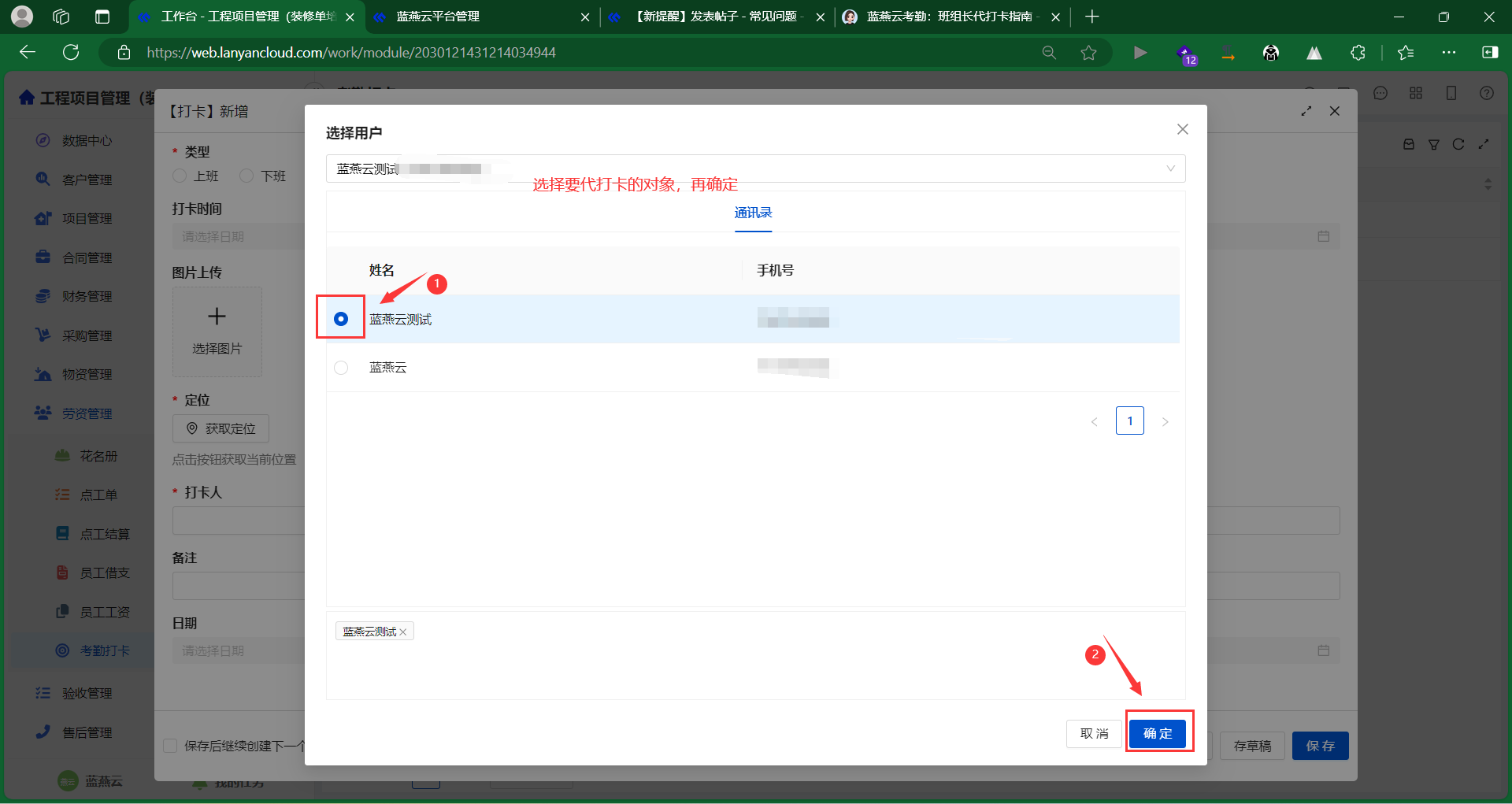This screenshot has height=804, width=1512.
Task: Go to next page of user list
Action: tap(1165, 421)
